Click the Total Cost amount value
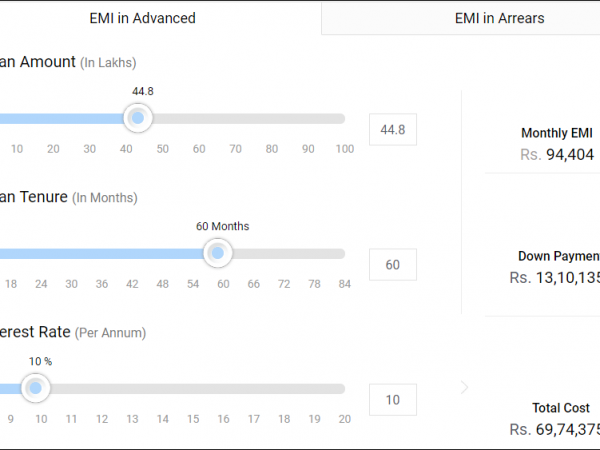This screenshot has width=600, height=450. [x=554, y=429]
